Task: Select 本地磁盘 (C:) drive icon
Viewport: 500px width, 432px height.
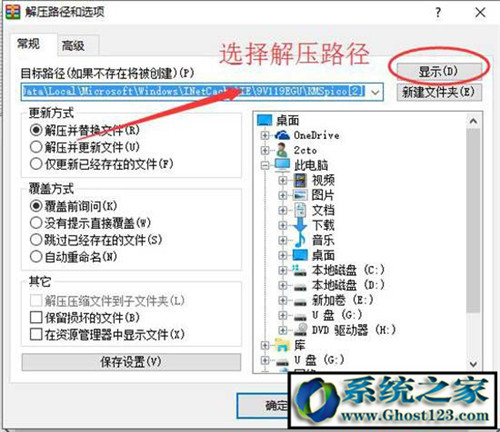Action: click(300, 270)
